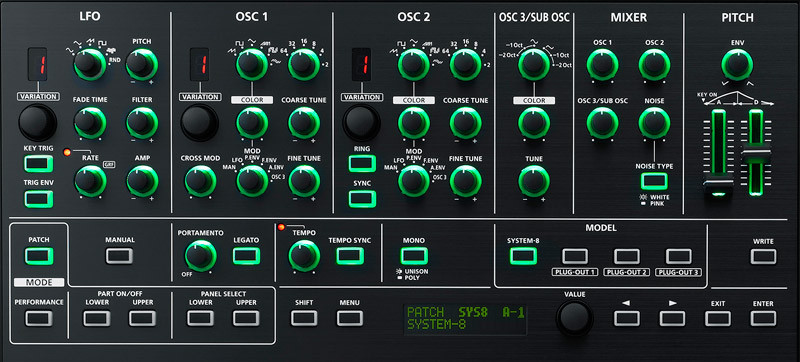Enable the TEMPO SYNC button
Viewport: 800px width, 362px height.
click(x=350, y=255)
